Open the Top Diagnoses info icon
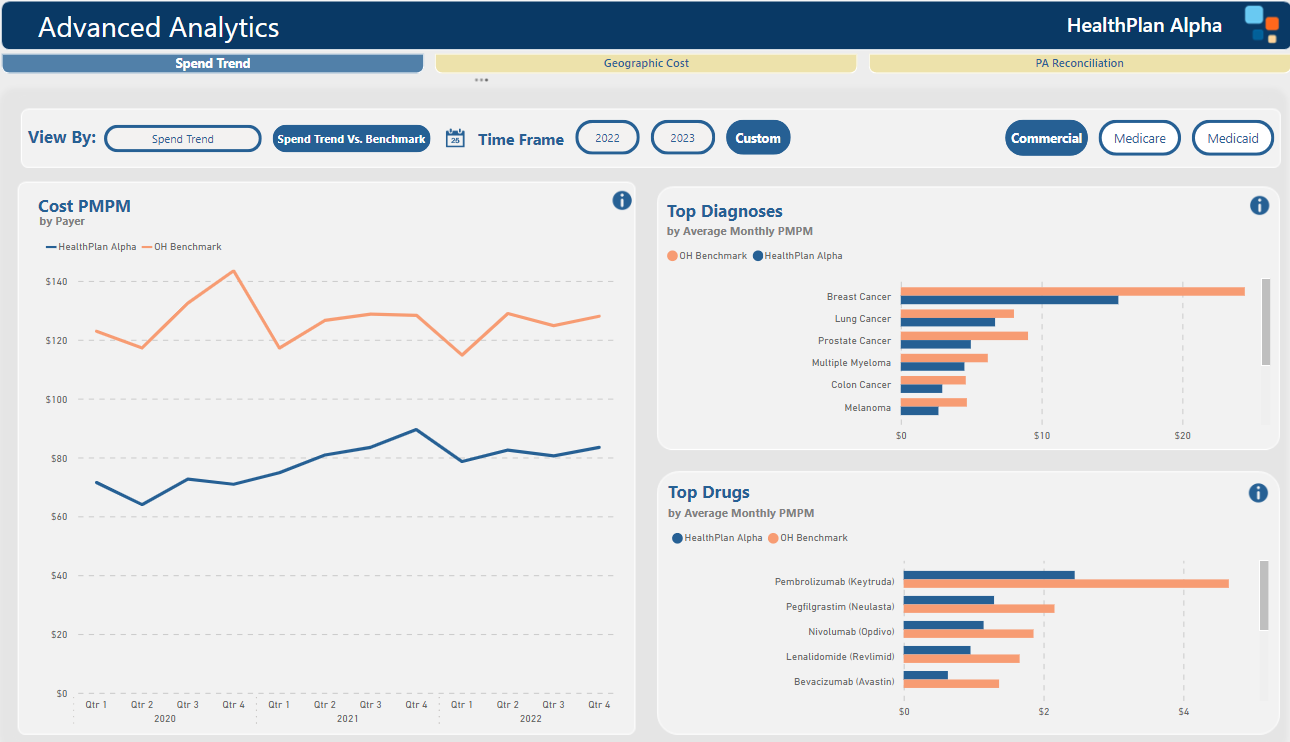The image size is (1290, 742). click(x=1259, y=205)
